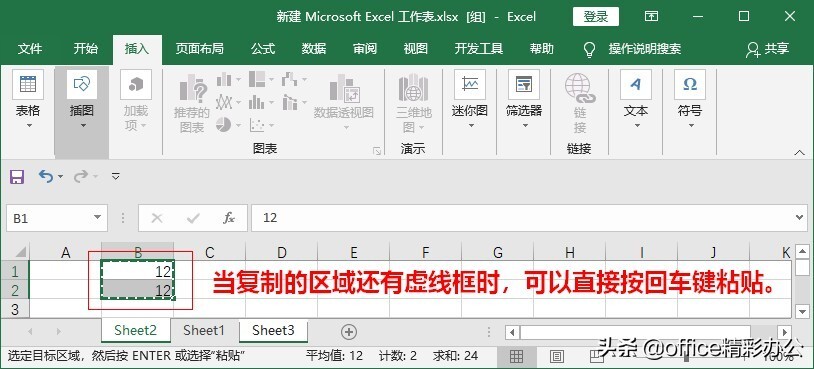Open the 文件 (File) tab
This screenshot has height=369, width=814.
(x=30, y=49)
